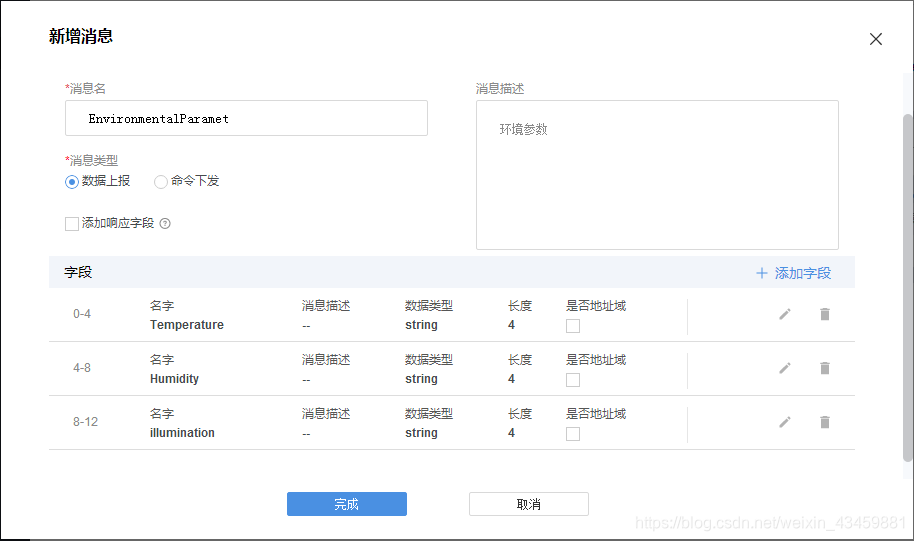Select the field name illumination
914x541 pixels.
tap(182, 433)
